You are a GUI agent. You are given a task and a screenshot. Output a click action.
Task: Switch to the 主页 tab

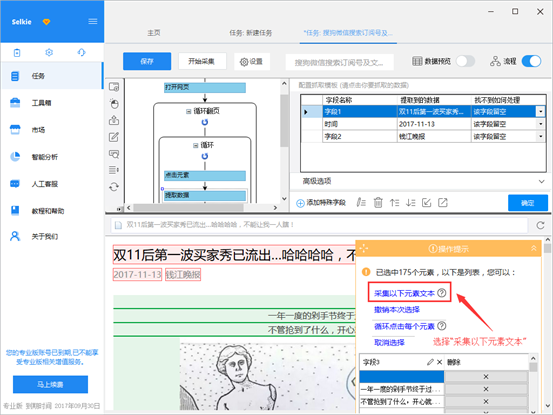tap(154, 33)
